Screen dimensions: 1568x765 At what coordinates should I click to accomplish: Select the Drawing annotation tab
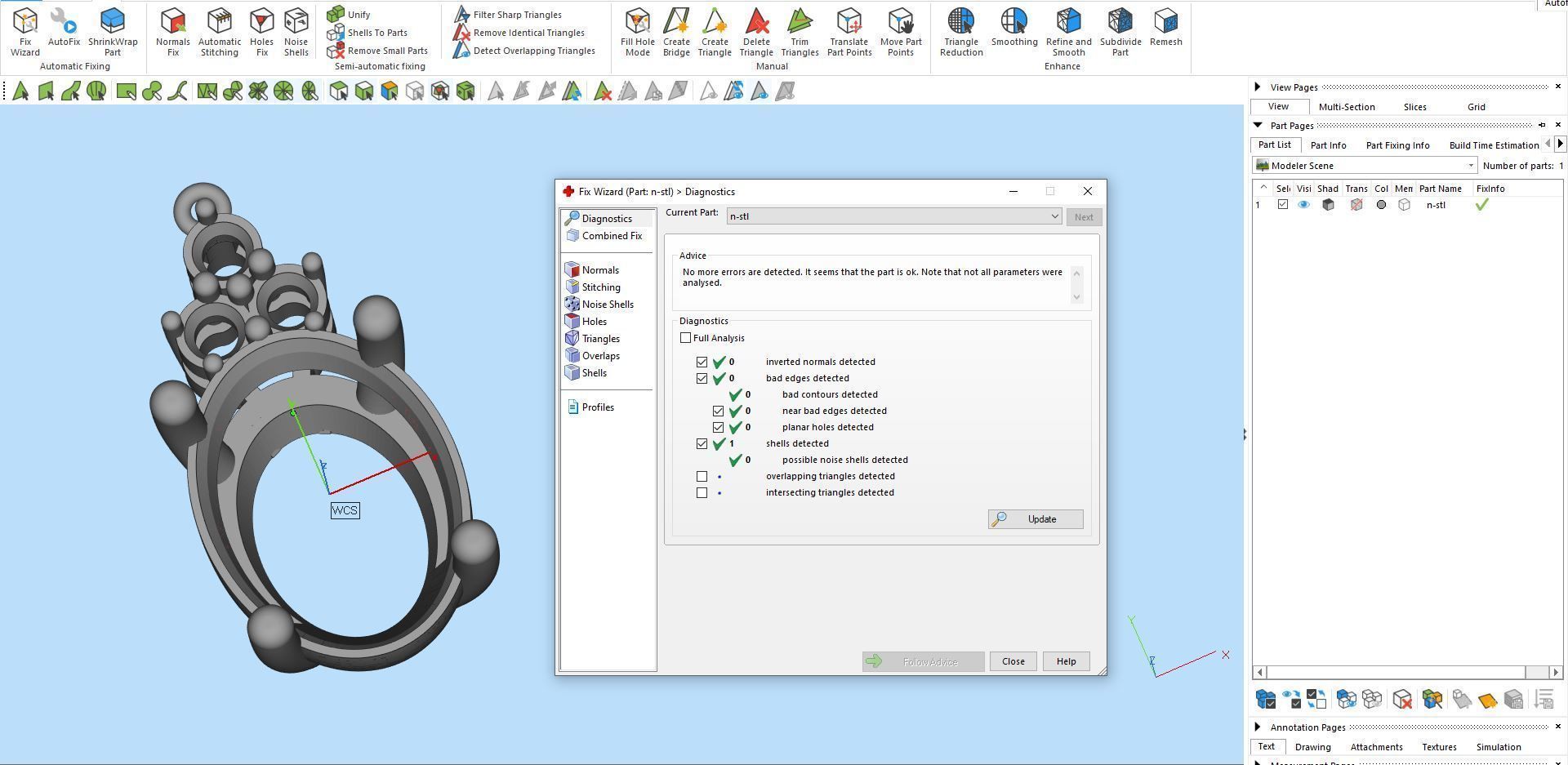pyautogui.click(x=1312, y=747)
